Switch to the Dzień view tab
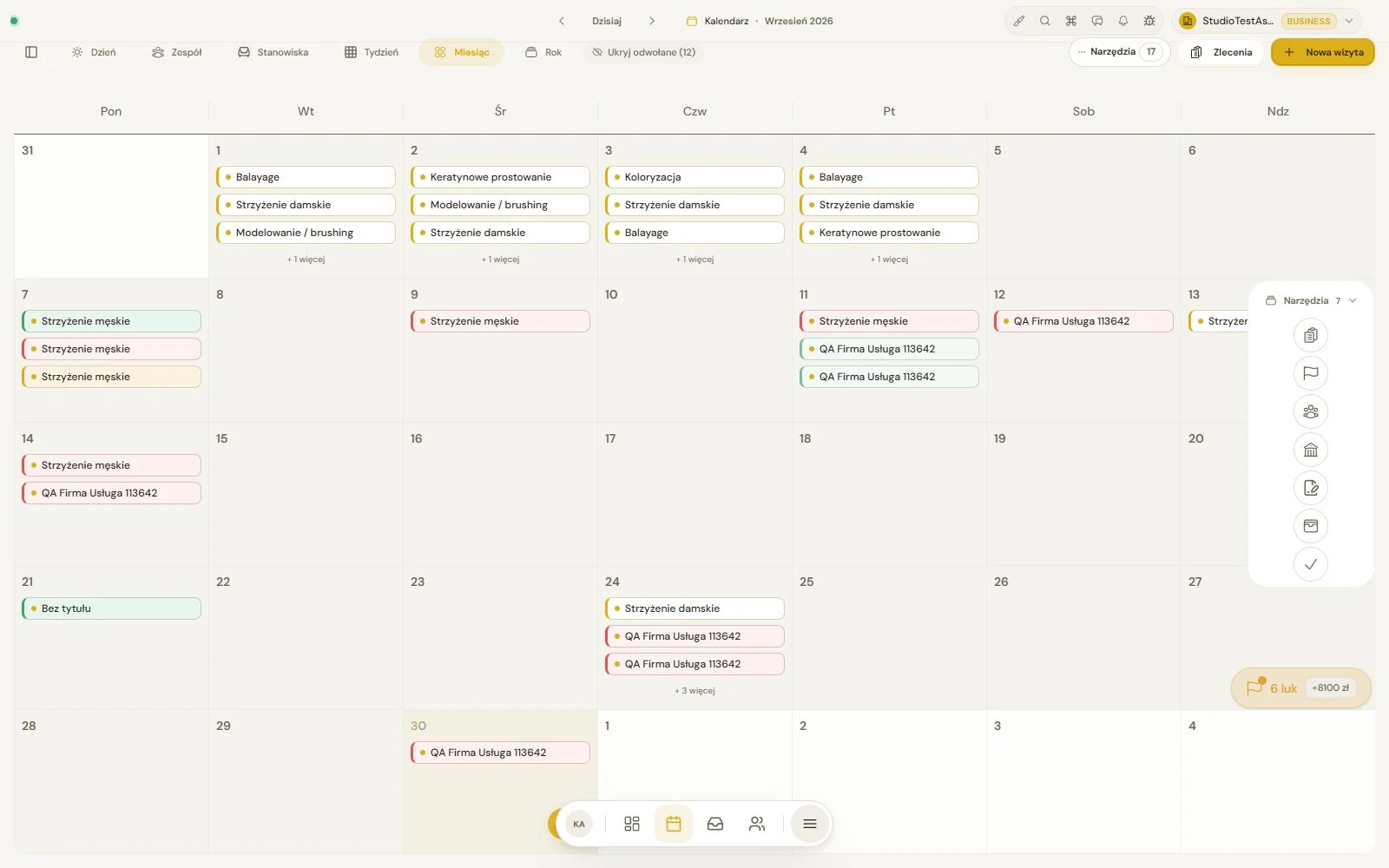1389x868 pixels. click(x=94, y=52)
